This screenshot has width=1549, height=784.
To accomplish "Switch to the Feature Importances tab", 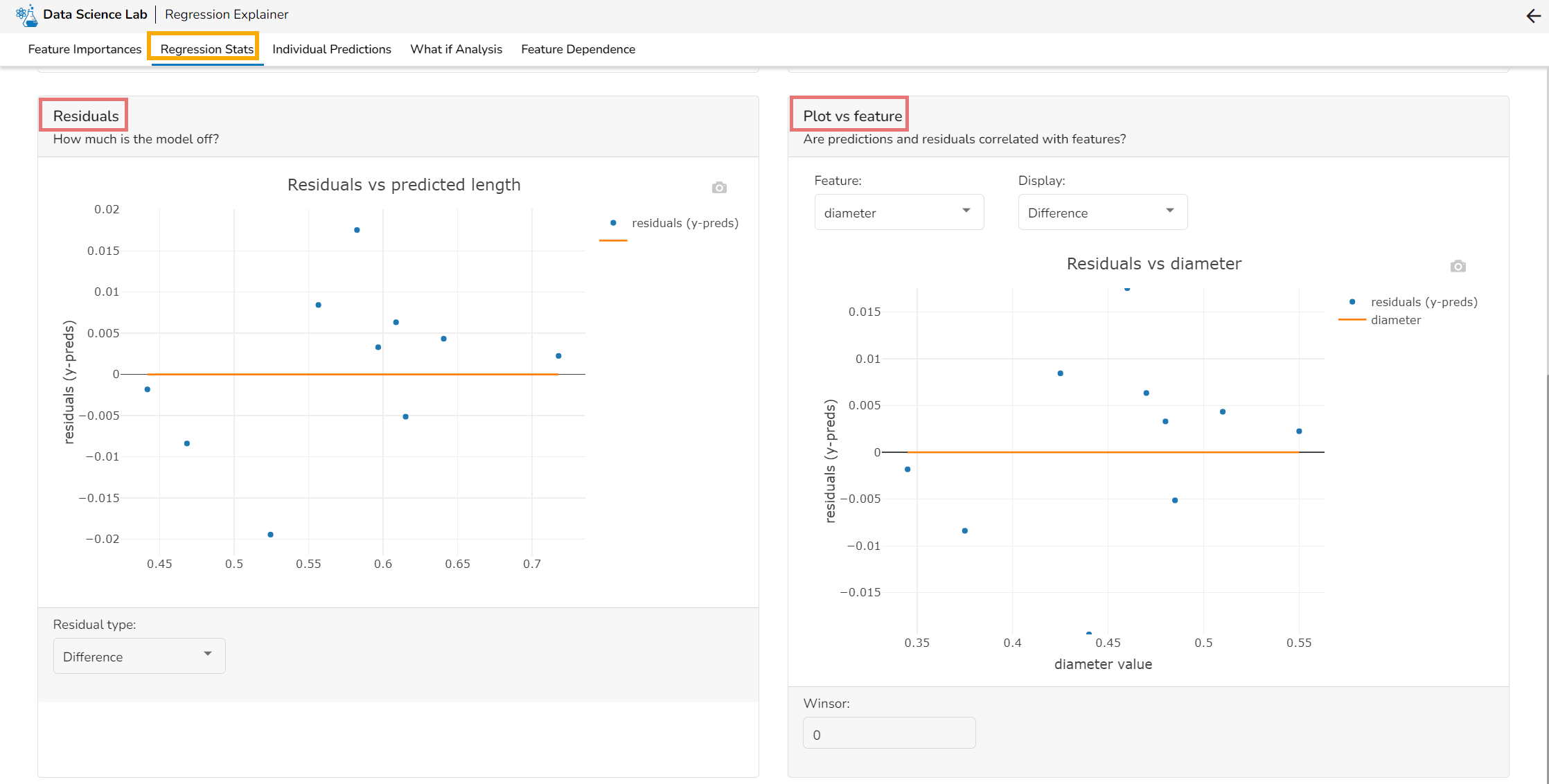I will (x=84, y=48).
